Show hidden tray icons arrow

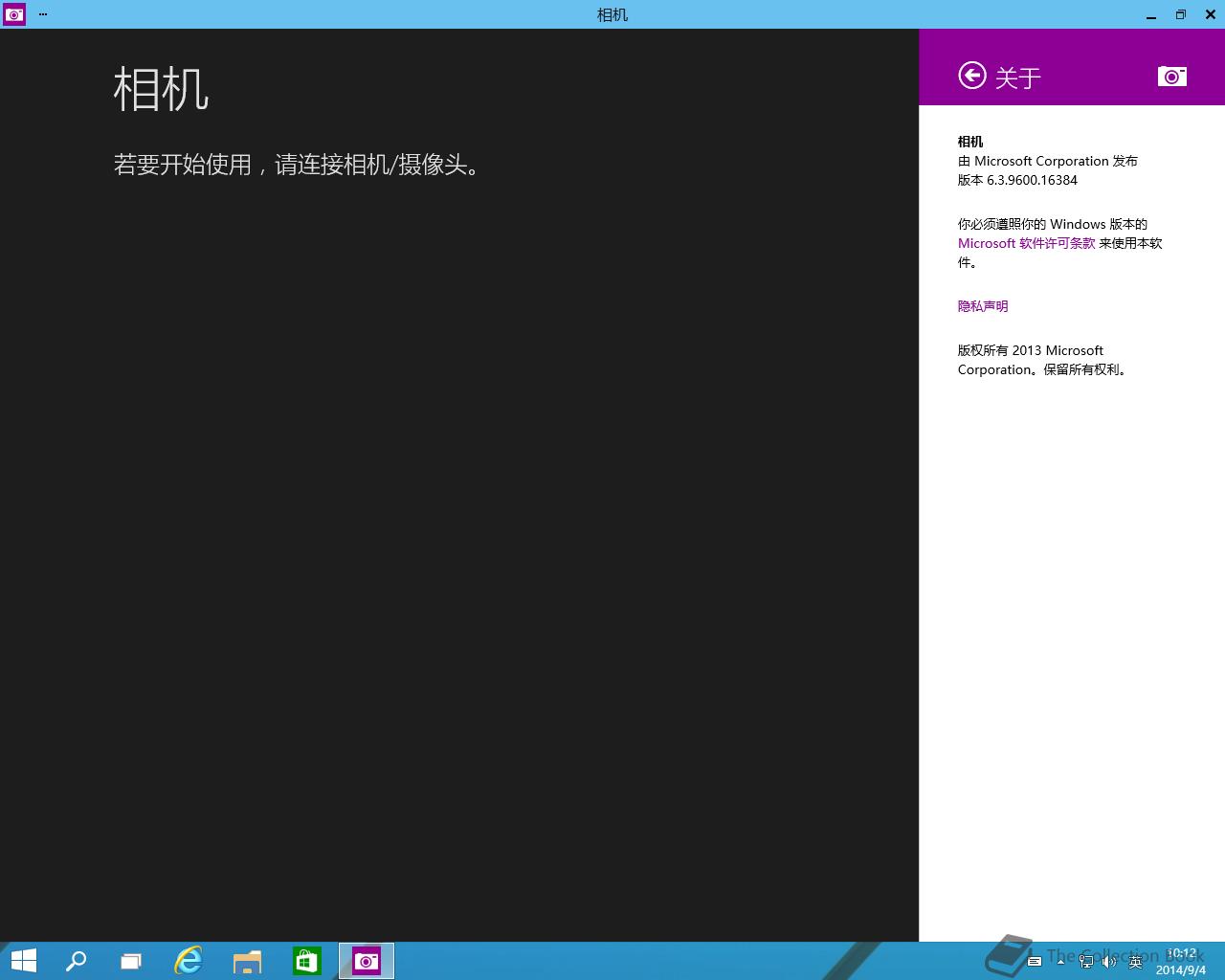tap(1060, 961)
